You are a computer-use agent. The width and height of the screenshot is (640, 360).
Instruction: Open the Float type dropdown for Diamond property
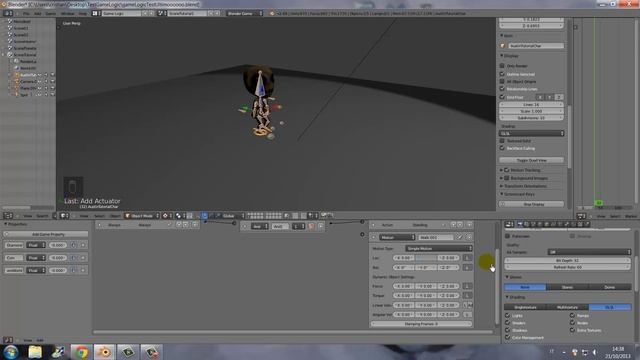36,245
